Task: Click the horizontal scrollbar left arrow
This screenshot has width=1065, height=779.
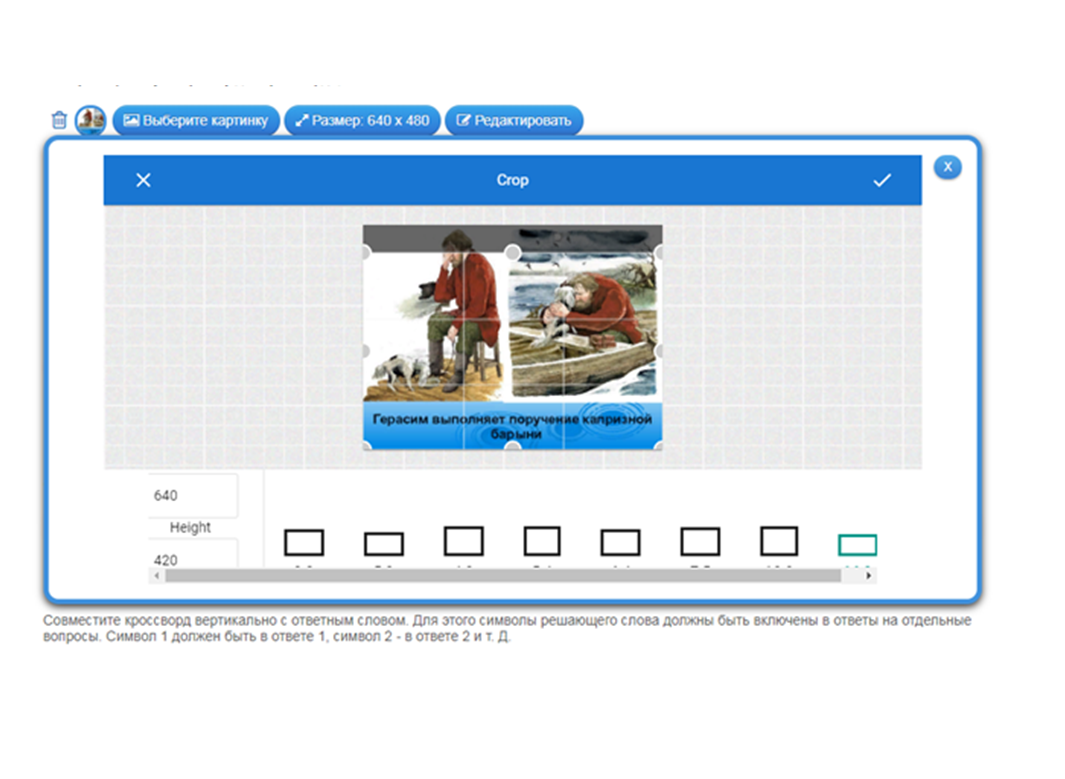Action: [155, 576]
